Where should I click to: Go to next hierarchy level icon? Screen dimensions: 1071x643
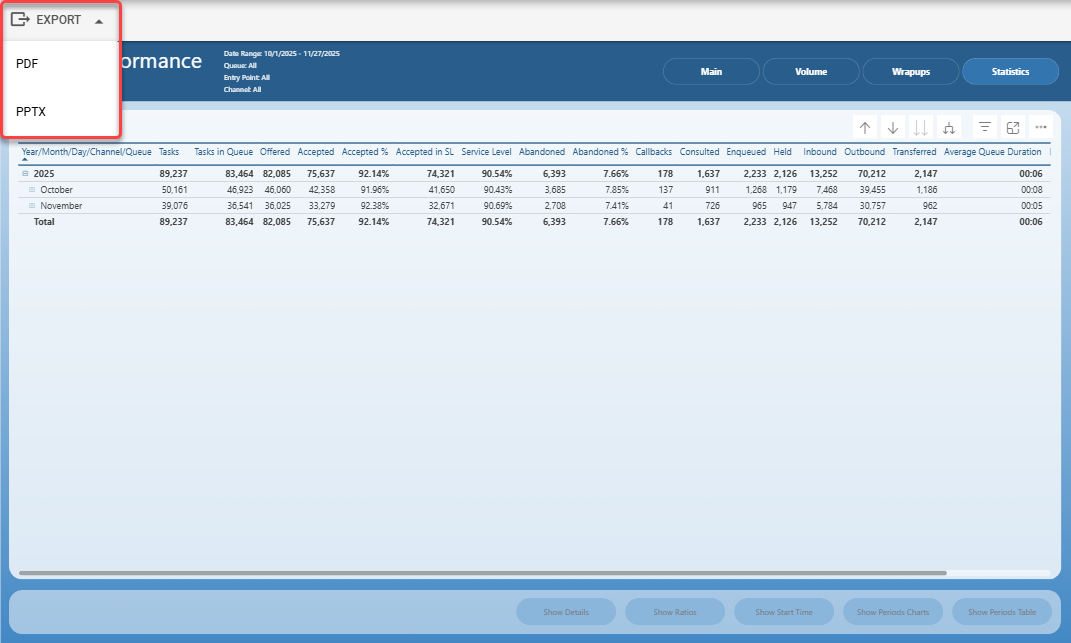(x=921, y=128)
